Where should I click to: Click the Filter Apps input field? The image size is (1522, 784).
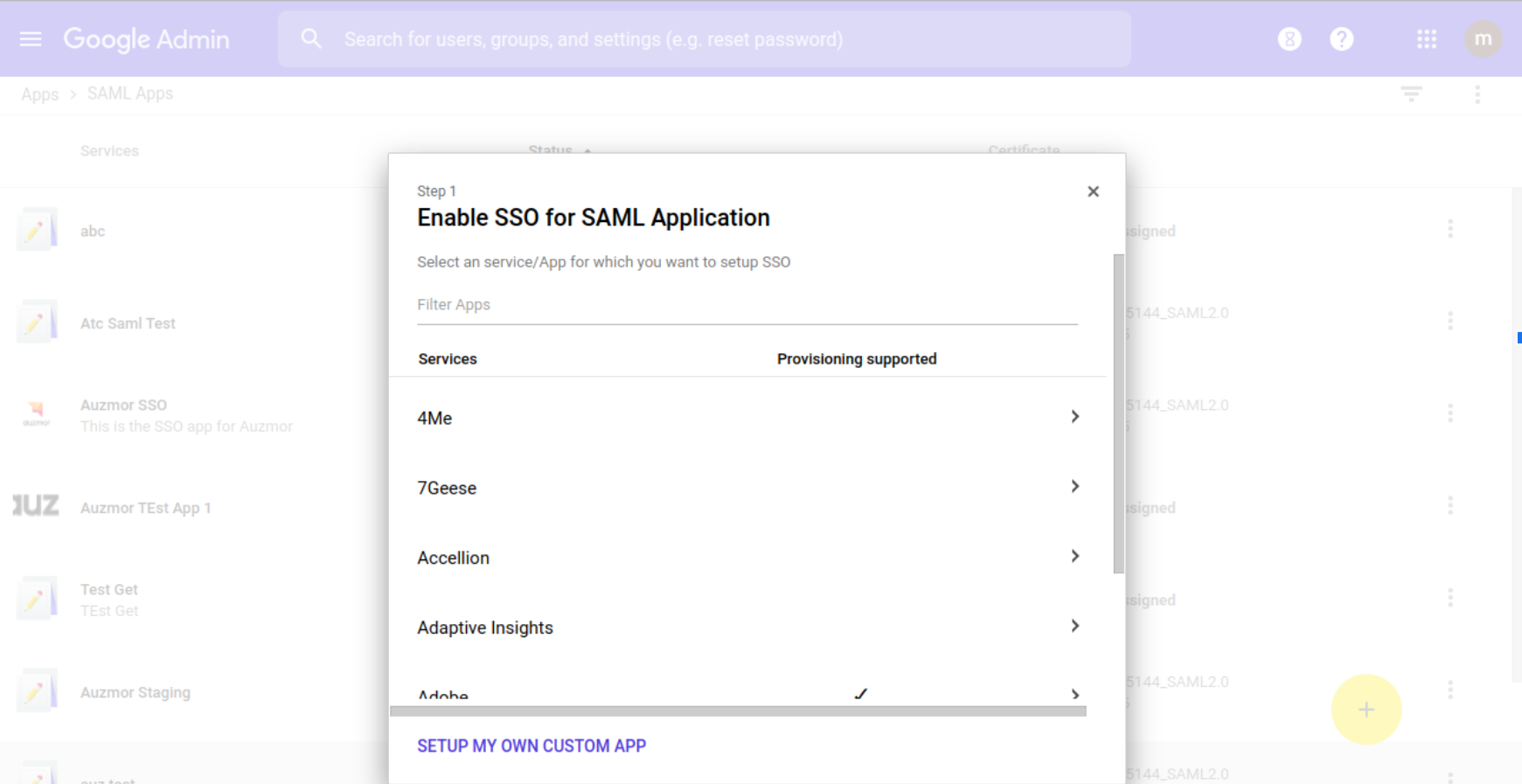click(x=747, y=305)
